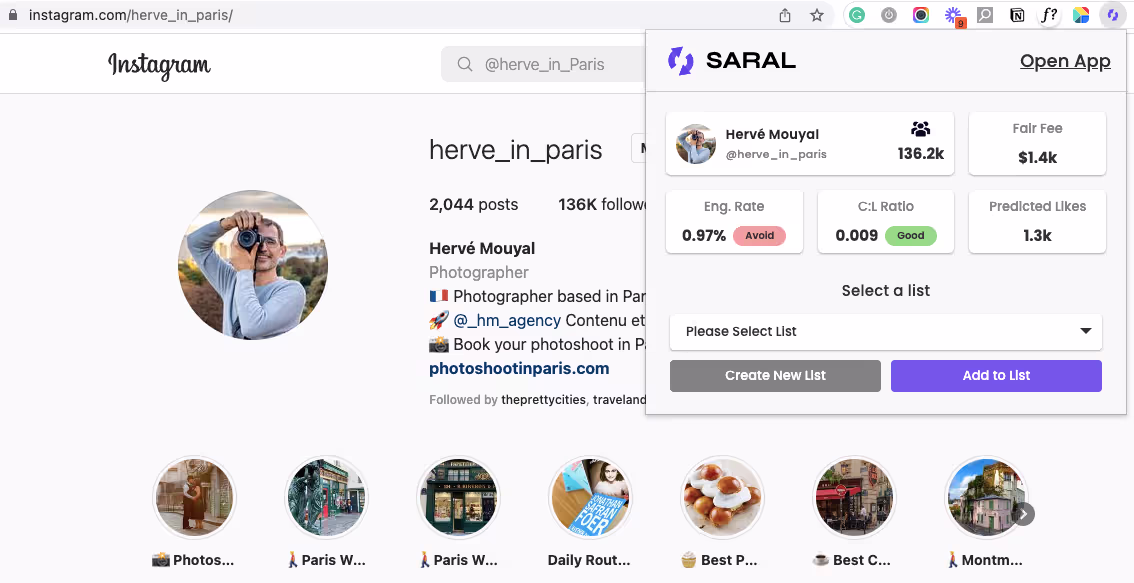Image resolution: width=1134 pixels, height=583 pixels.
Task: Visit the @_hm_agency profile link
Action: point(507,320)
